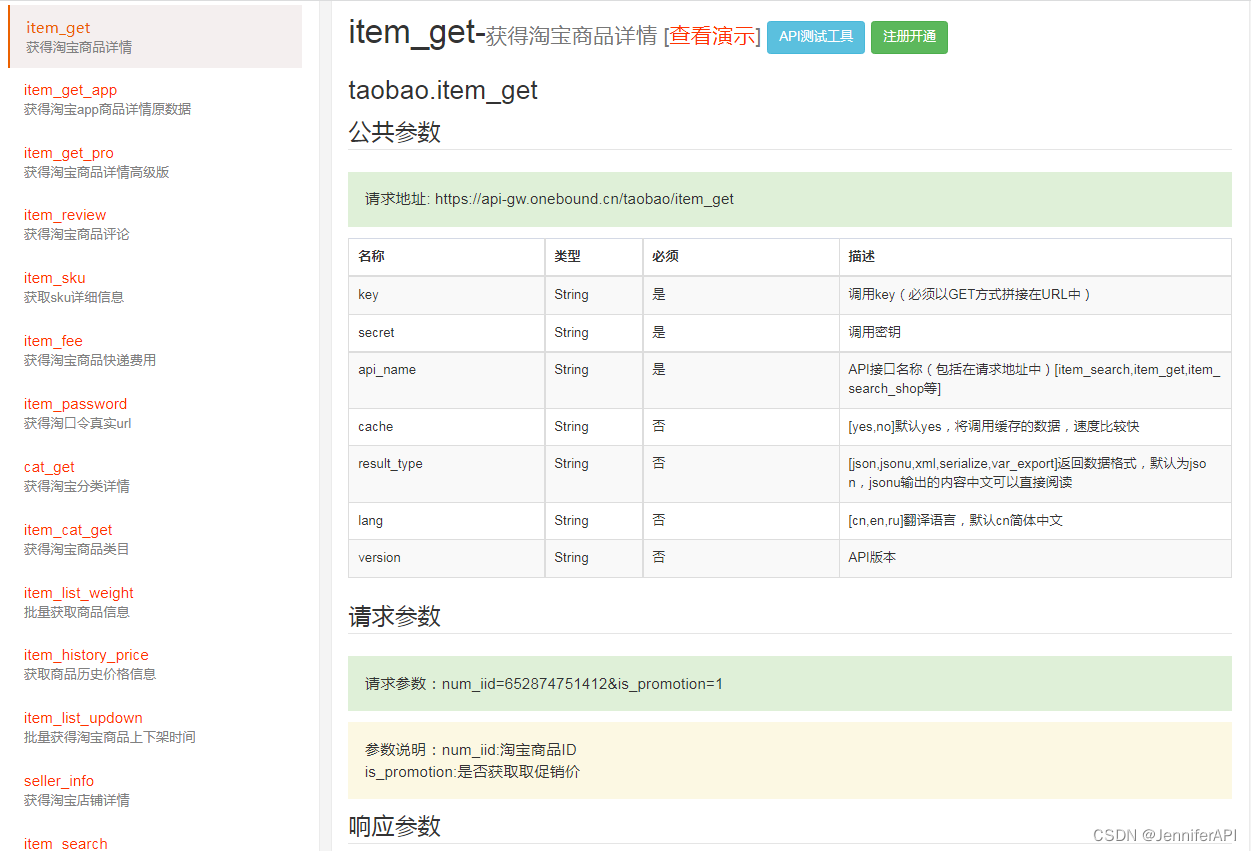Open the API测试工具 button

click(x=816, y=37)
